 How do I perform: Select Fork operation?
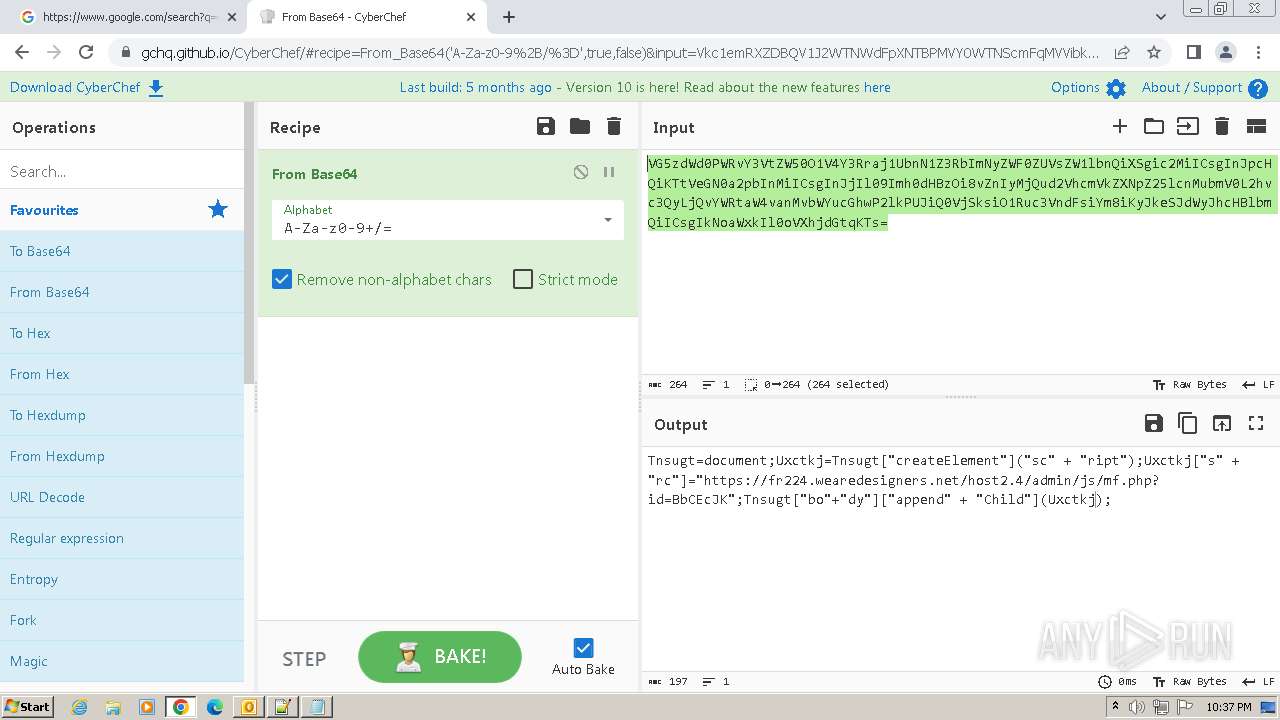click(x=122, y=620)
